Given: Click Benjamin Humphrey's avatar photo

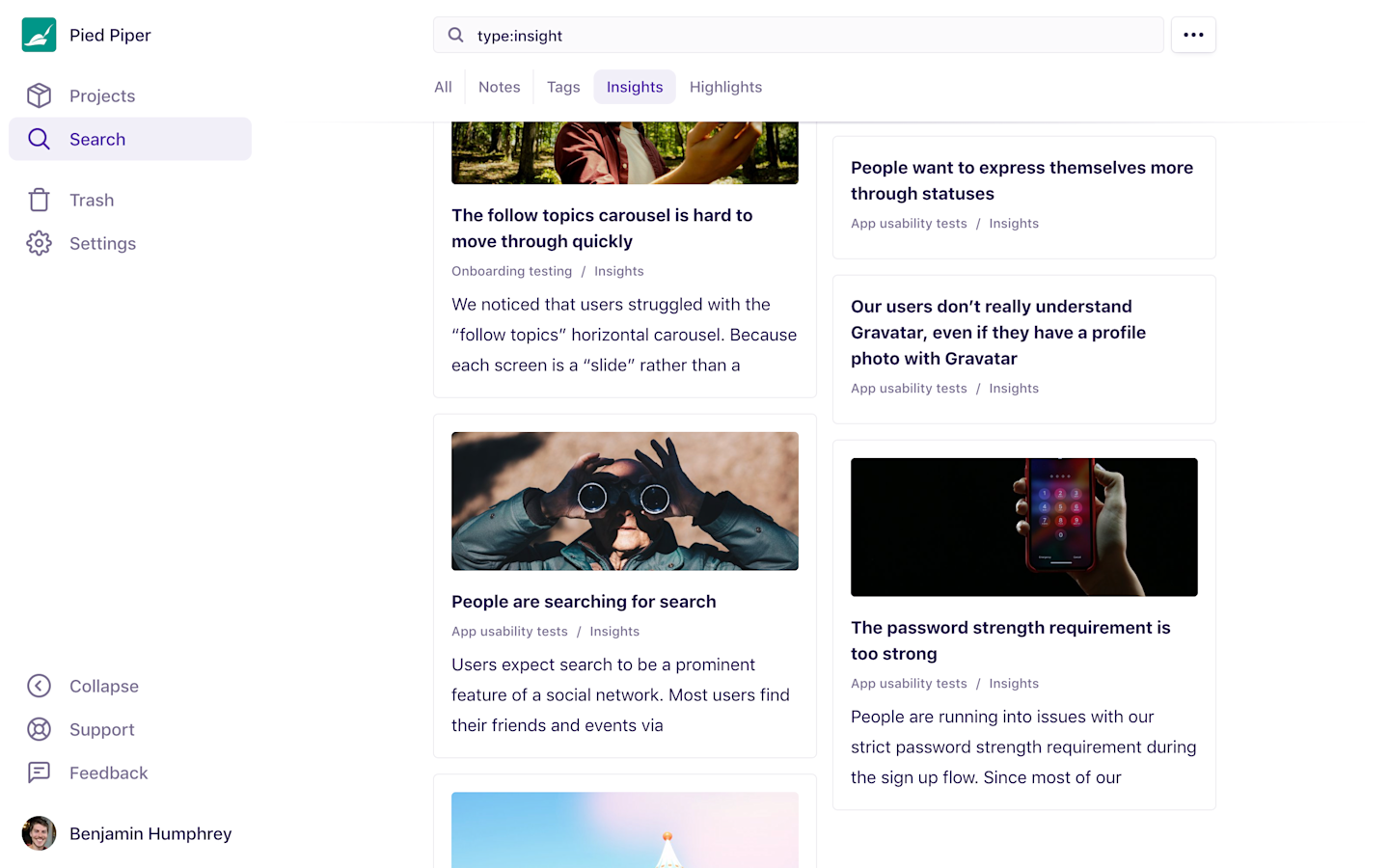Looking at the screenshot, I should [39, 833].
